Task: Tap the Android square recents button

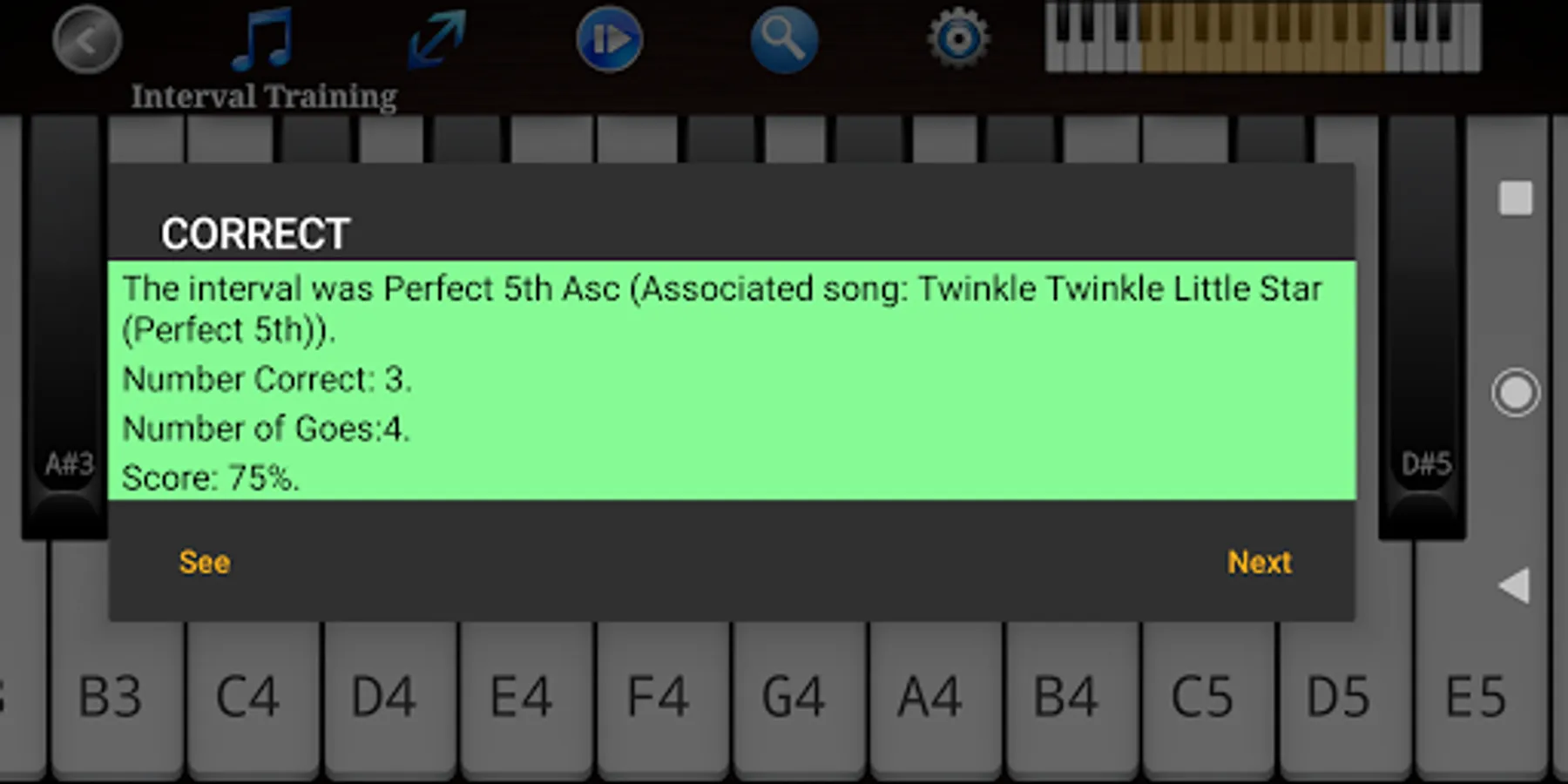Action: click(1516, 199)
